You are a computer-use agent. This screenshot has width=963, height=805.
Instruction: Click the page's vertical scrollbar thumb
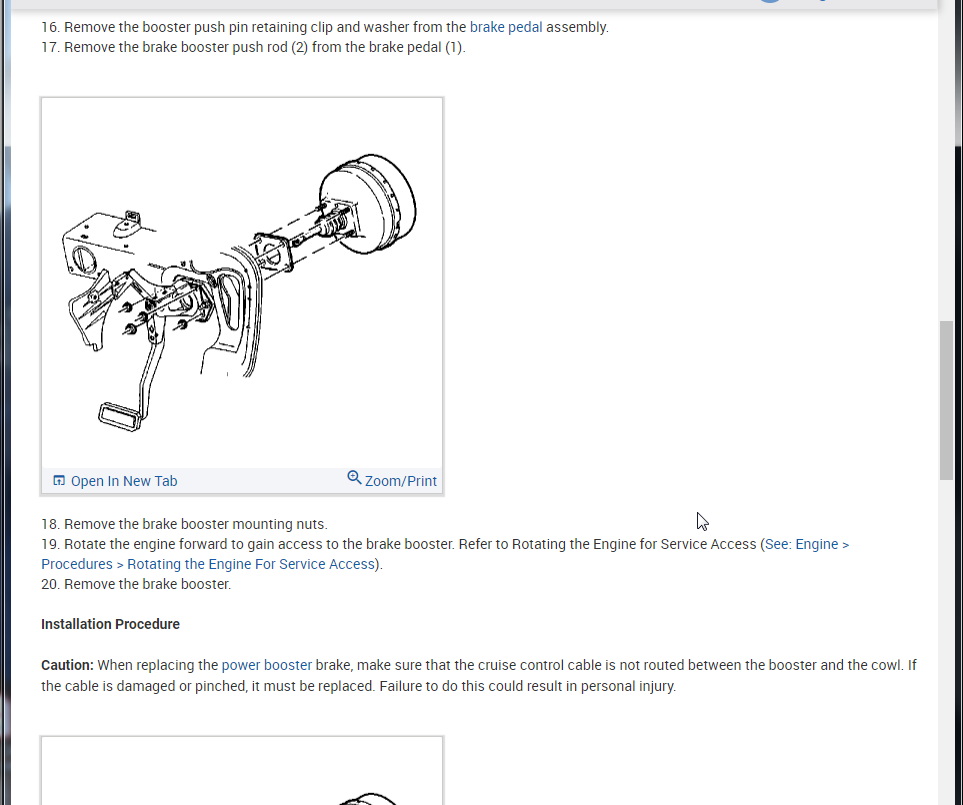(x=946, y=400)
